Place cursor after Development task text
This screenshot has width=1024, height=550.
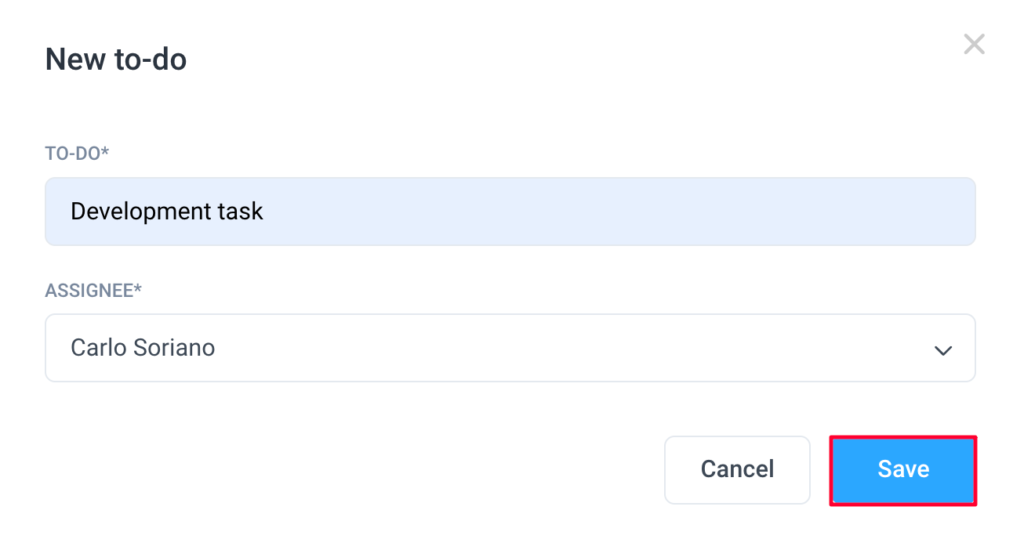click(265, 212)
